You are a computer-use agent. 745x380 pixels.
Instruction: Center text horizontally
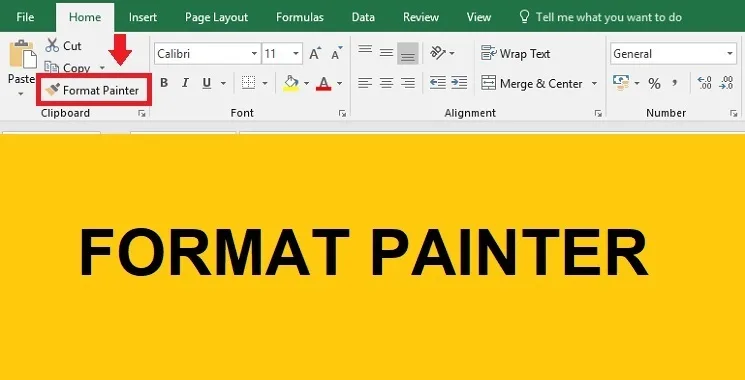coord(386,84)
